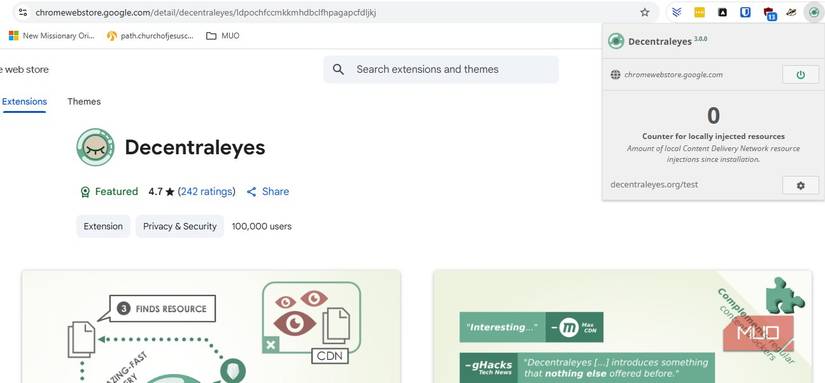Open the decentraleyes.org/test link

[654, 185]
